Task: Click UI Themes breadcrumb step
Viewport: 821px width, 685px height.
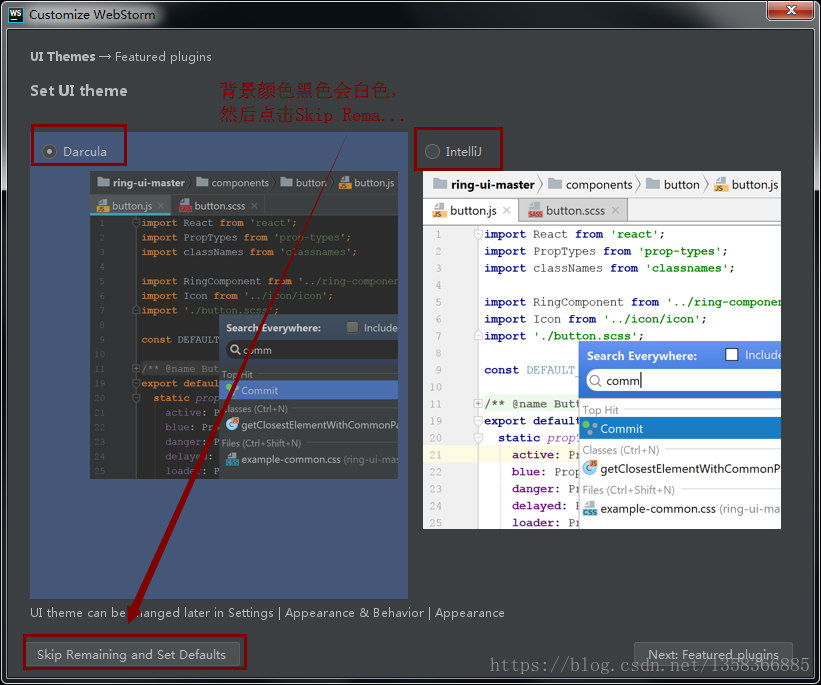Action: [x=63, y=57]
